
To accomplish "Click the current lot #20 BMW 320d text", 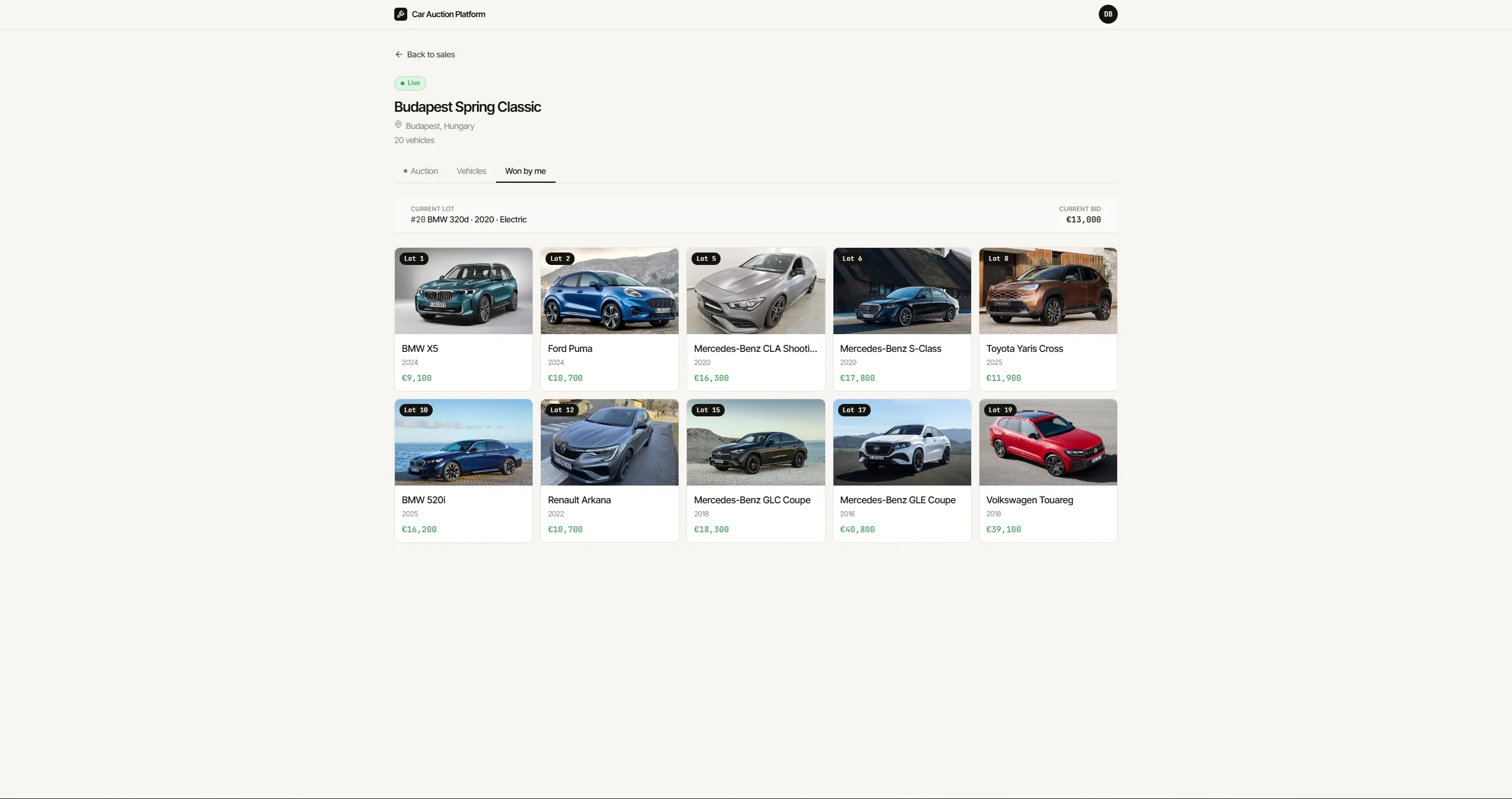I will click(468, 219).
